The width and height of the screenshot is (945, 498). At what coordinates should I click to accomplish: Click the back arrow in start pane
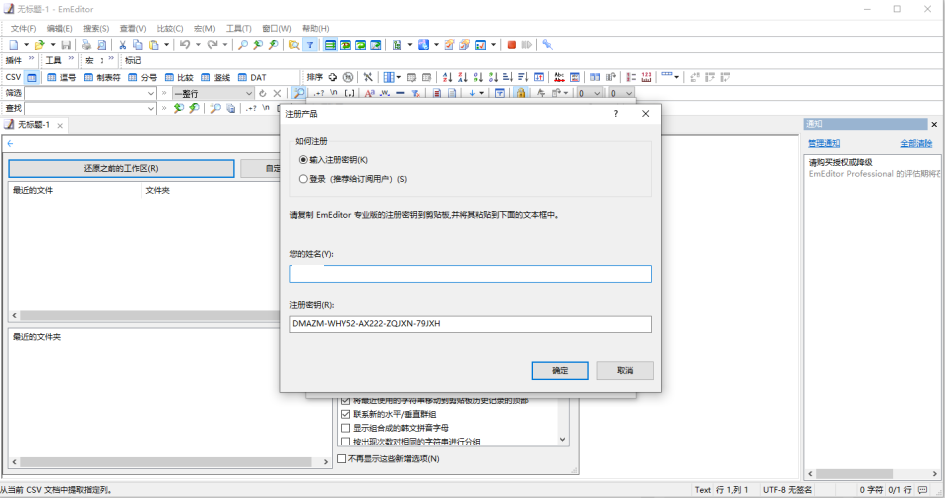pyautogui.click(x=10, y=143)
